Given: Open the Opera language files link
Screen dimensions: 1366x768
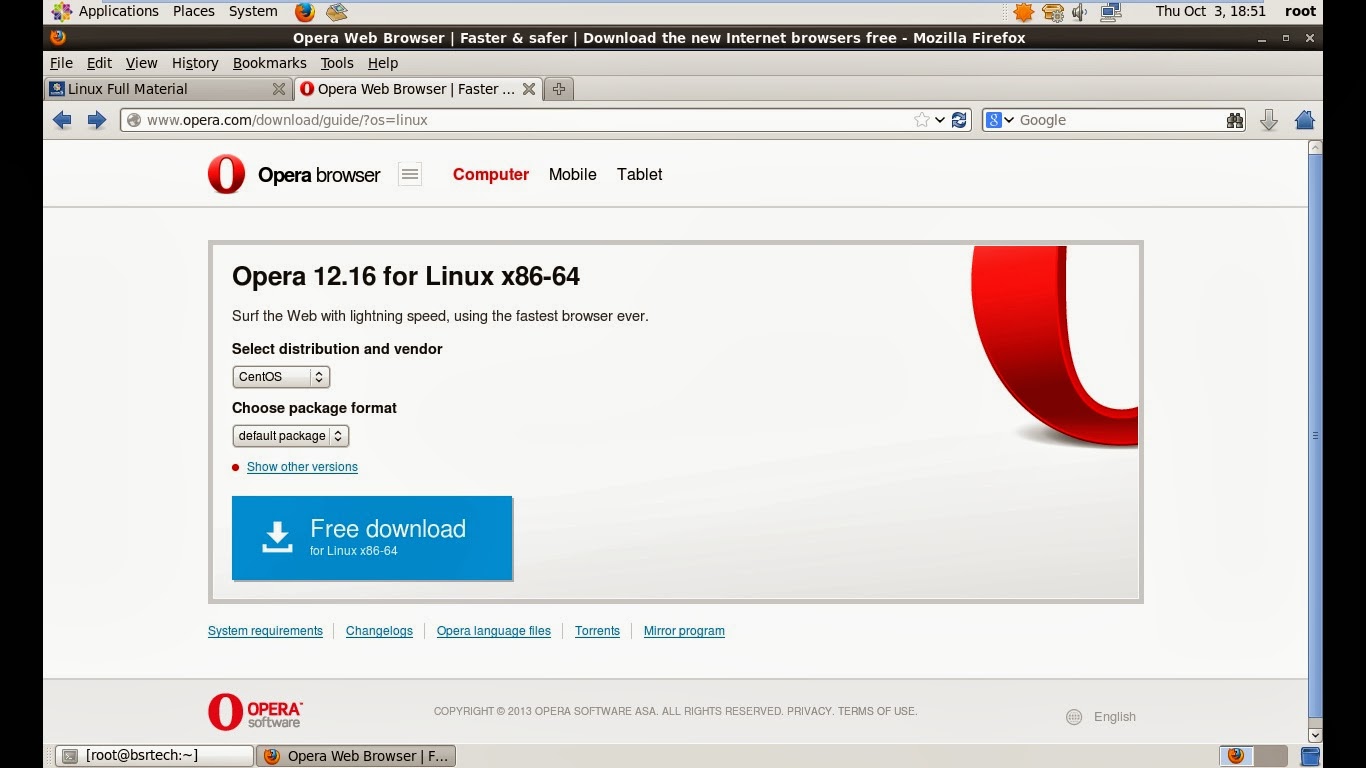Looking at the screenshot, I should pyautogui.click(x=494, y=631).
